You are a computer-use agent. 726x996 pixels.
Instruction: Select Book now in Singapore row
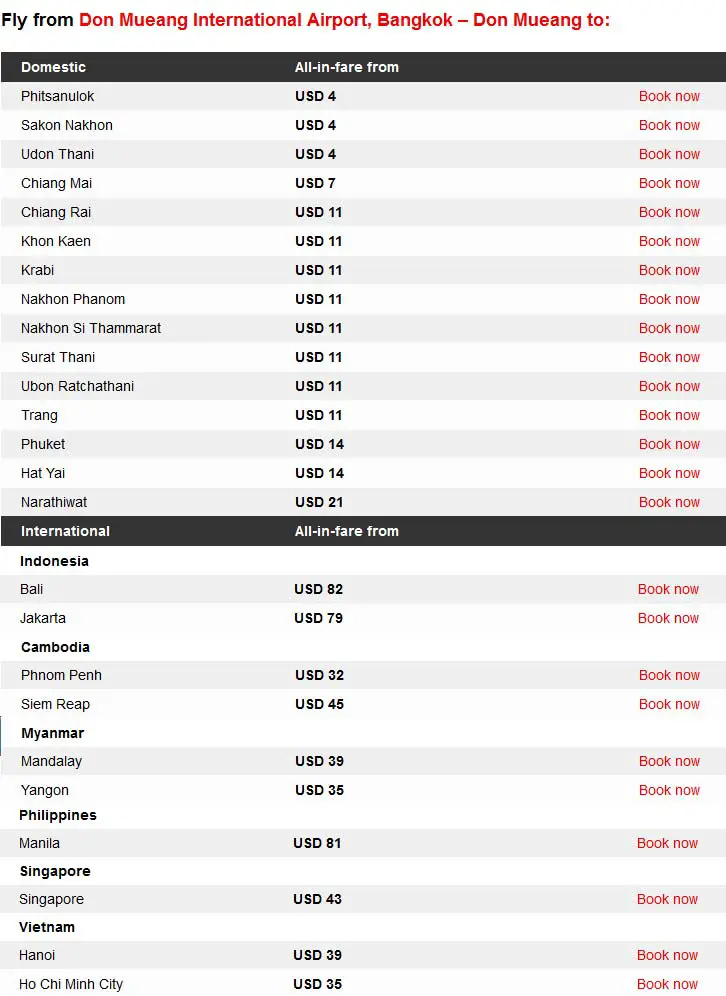tap(667, 900)
